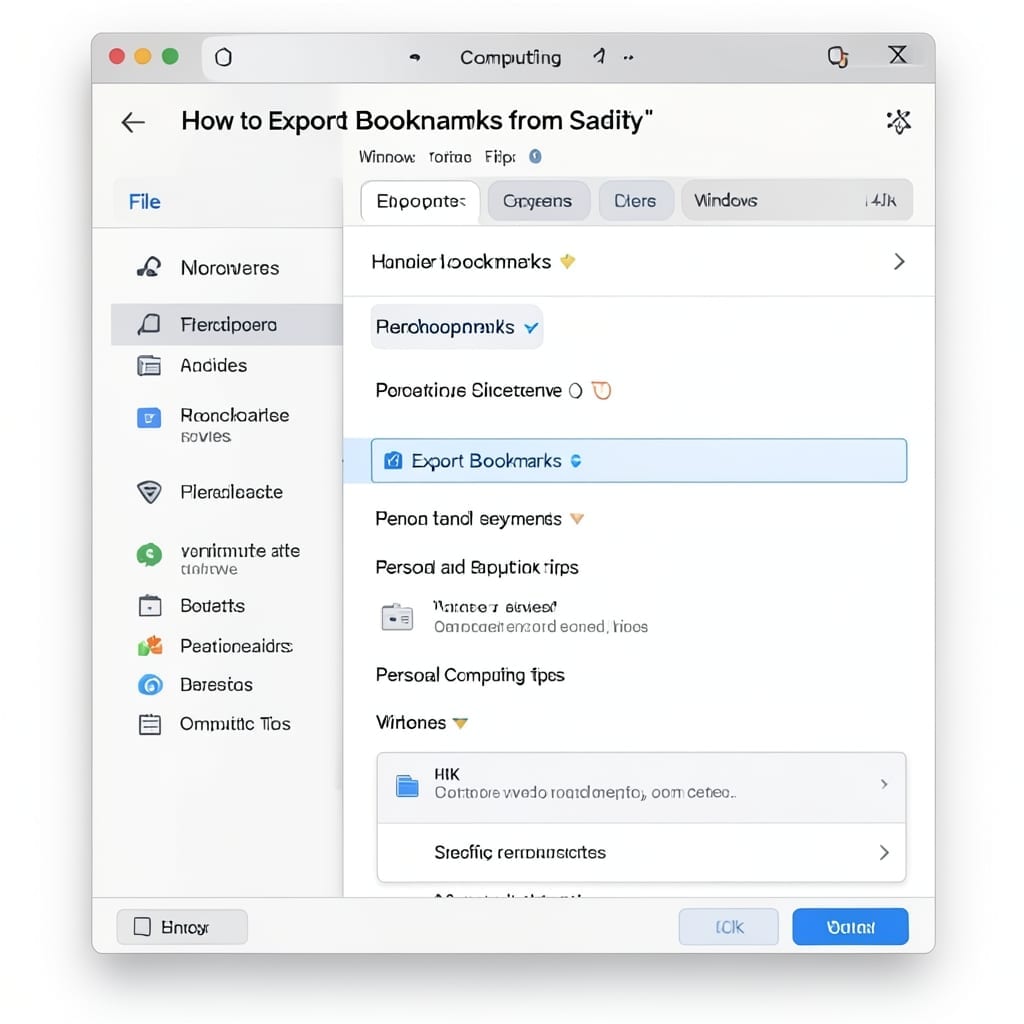Click the green venrimute atte icon
Image resolution: width=1024 pixels, height=1024 pixels.
point(149,555)
